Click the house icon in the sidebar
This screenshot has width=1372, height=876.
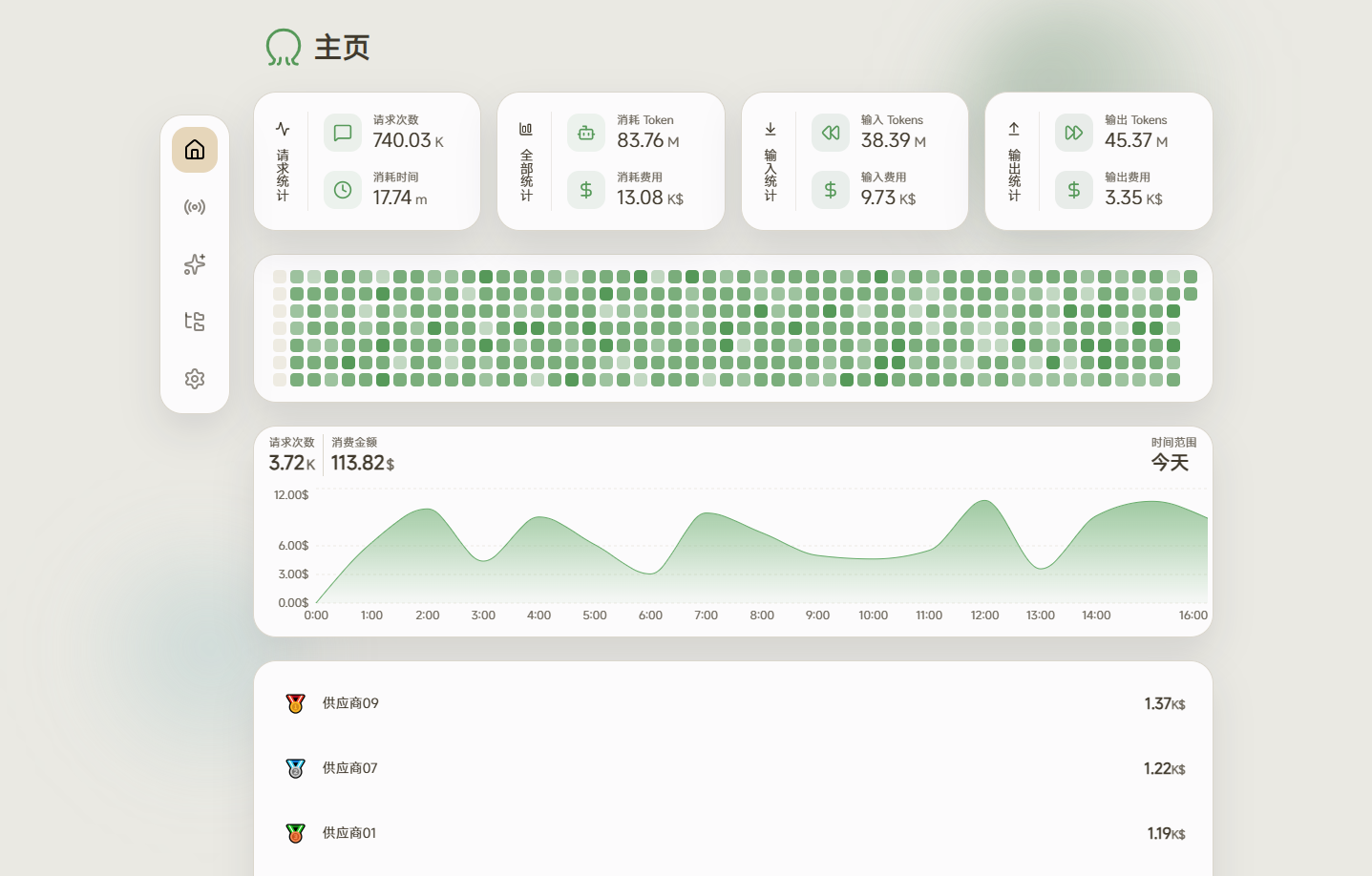[x=195, y=149]
